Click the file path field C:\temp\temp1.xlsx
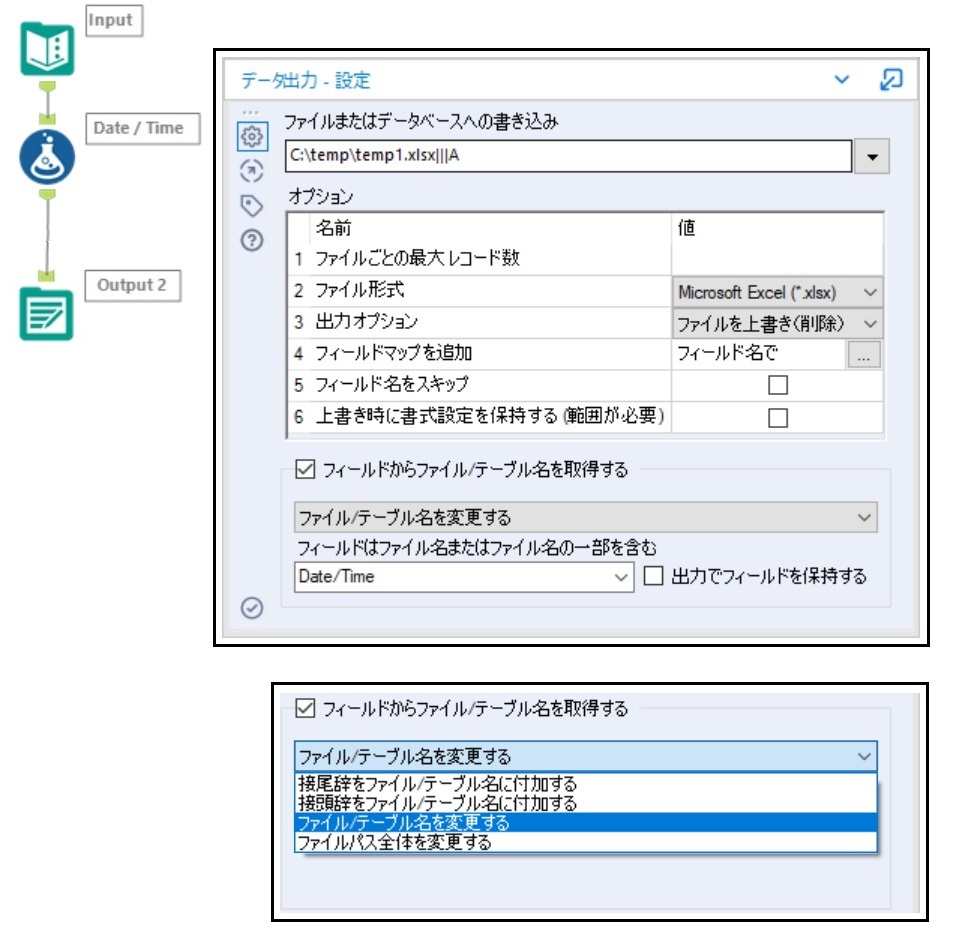This screenshot has height=933, width=956. [568, 156]
